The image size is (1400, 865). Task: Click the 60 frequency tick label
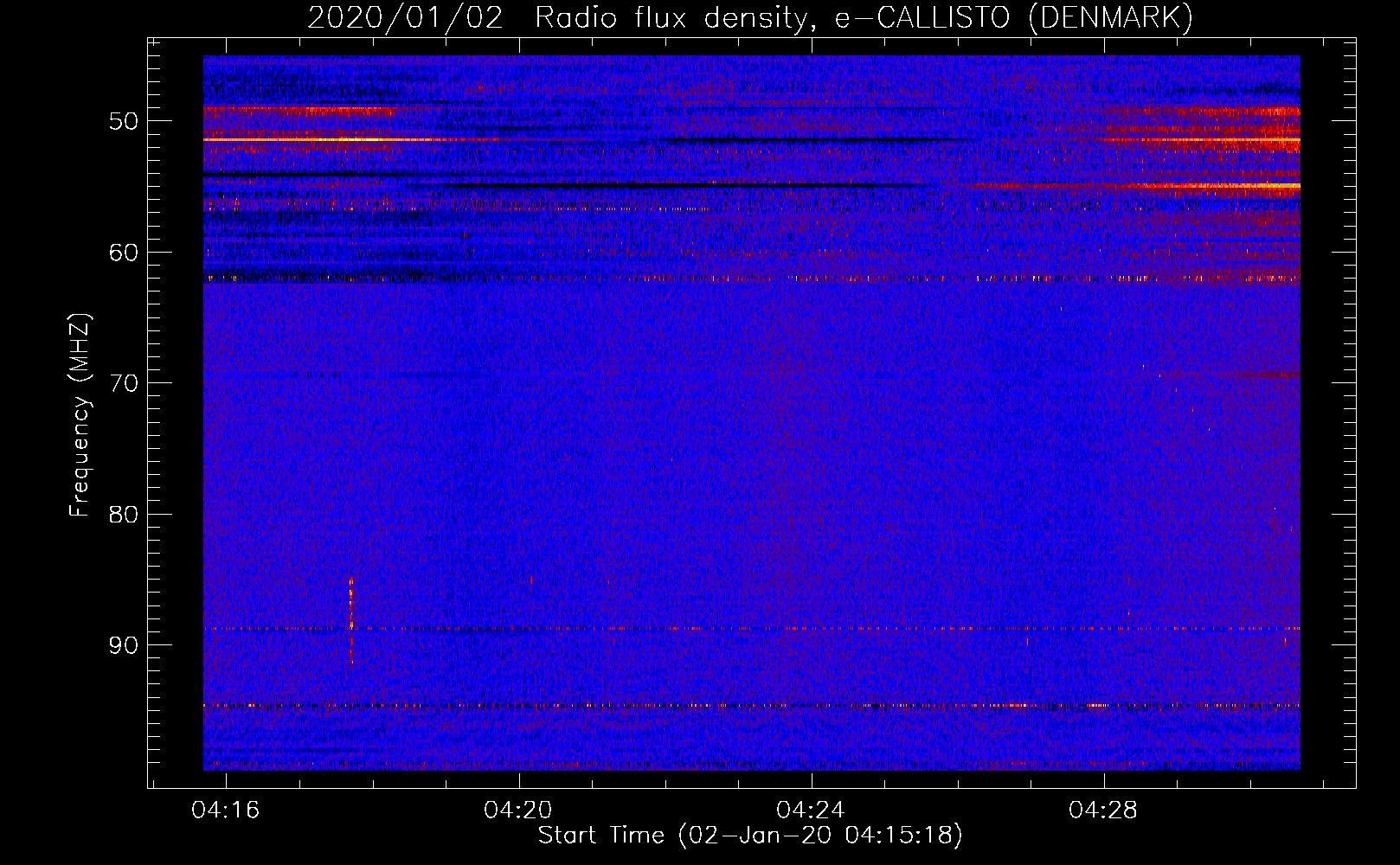coord(124,253)
